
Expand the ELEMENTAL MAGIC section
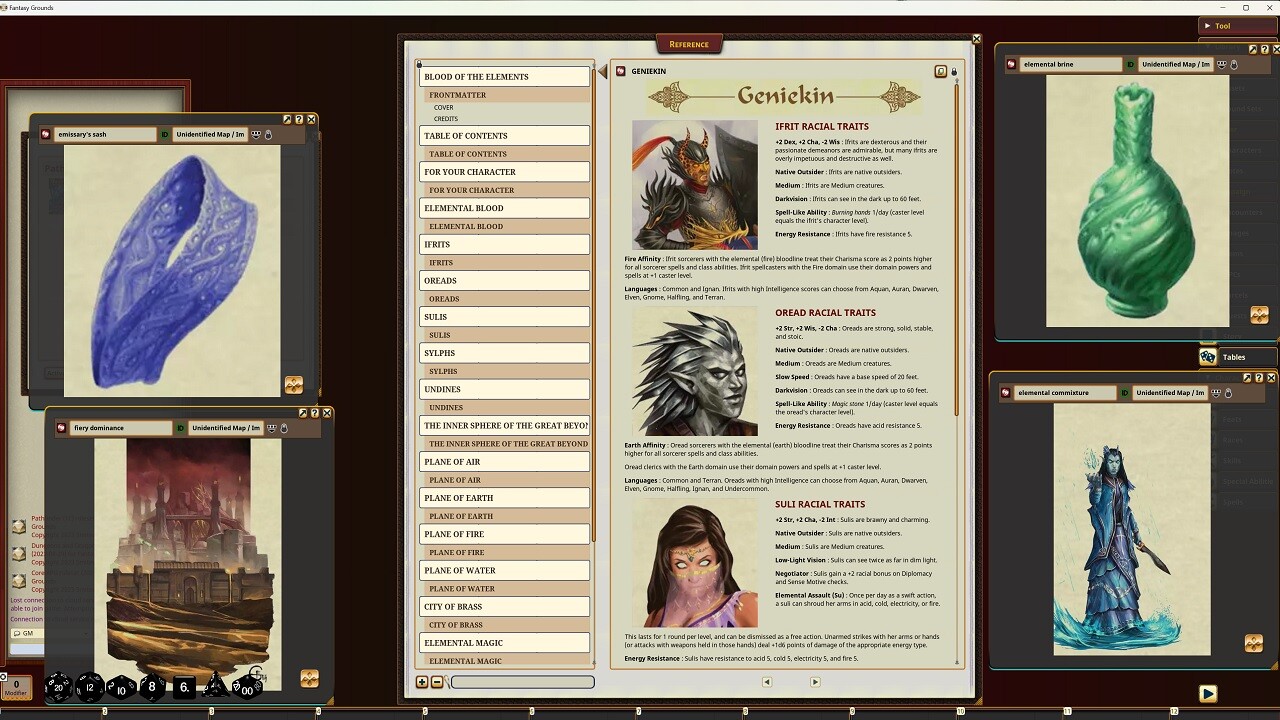coord(503,642)
